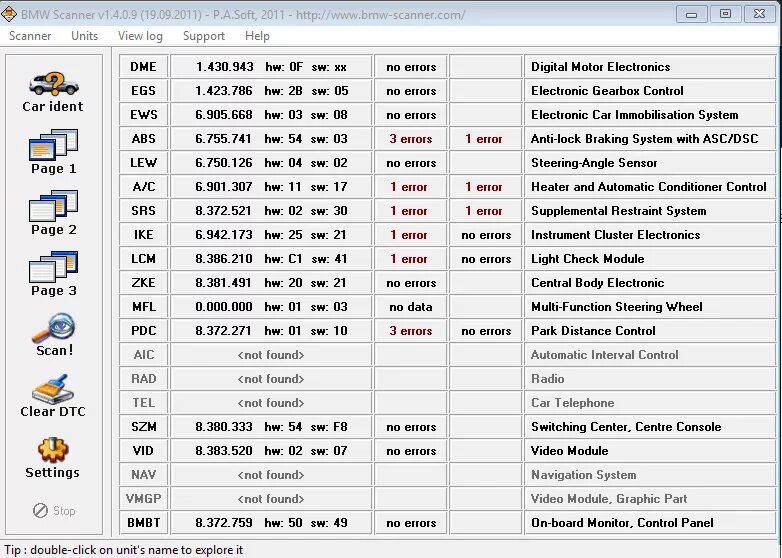Click the grayed TEL unit name
The image size is (782, 558).
click(x=144, y=402)
